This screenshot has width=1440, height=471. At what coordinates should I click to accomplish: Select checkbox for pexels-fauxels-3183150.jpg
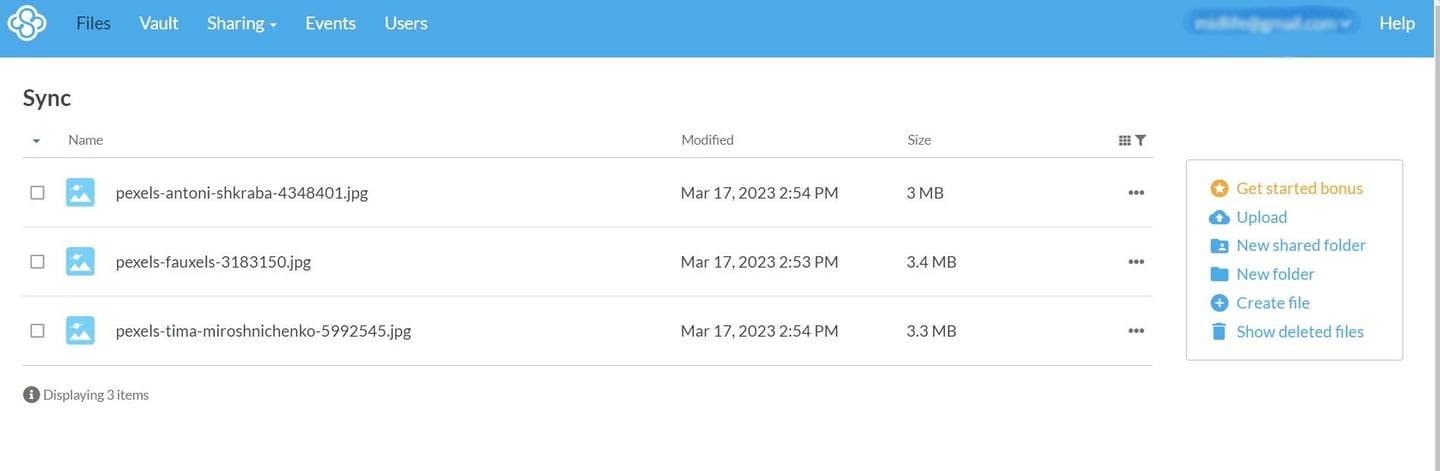tap(37, 262)
